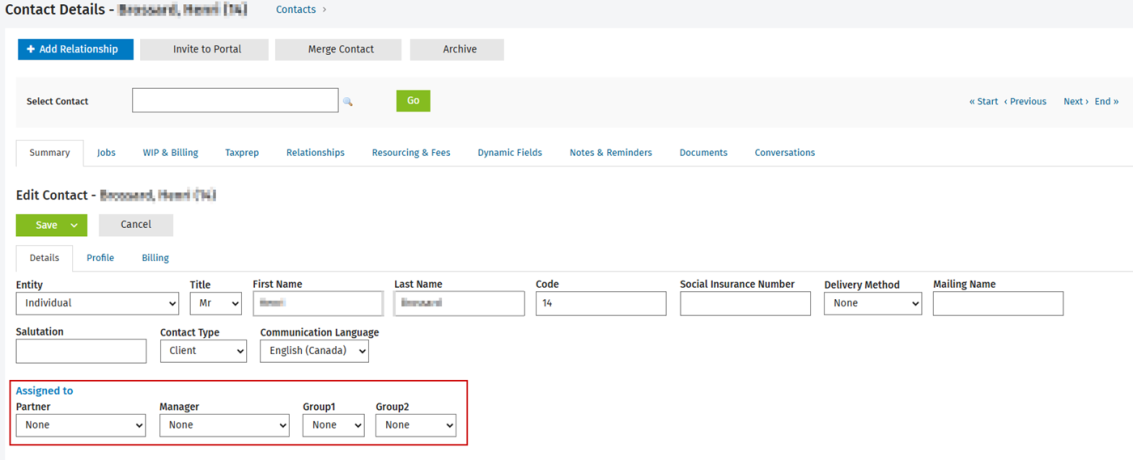Archive this contact
The height and width of the screenshot is (460, 1133).
[459, 49]
